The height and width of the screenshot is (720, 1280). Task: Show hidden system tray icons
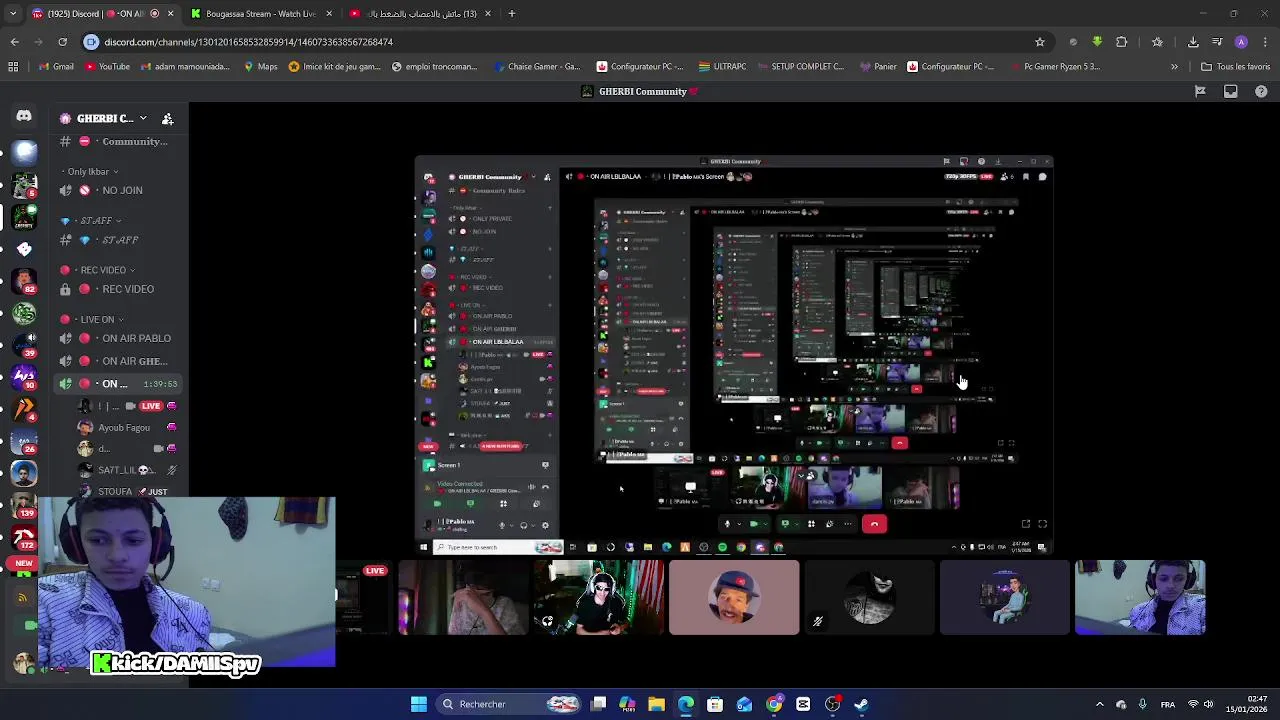(x=1099, y=704)
